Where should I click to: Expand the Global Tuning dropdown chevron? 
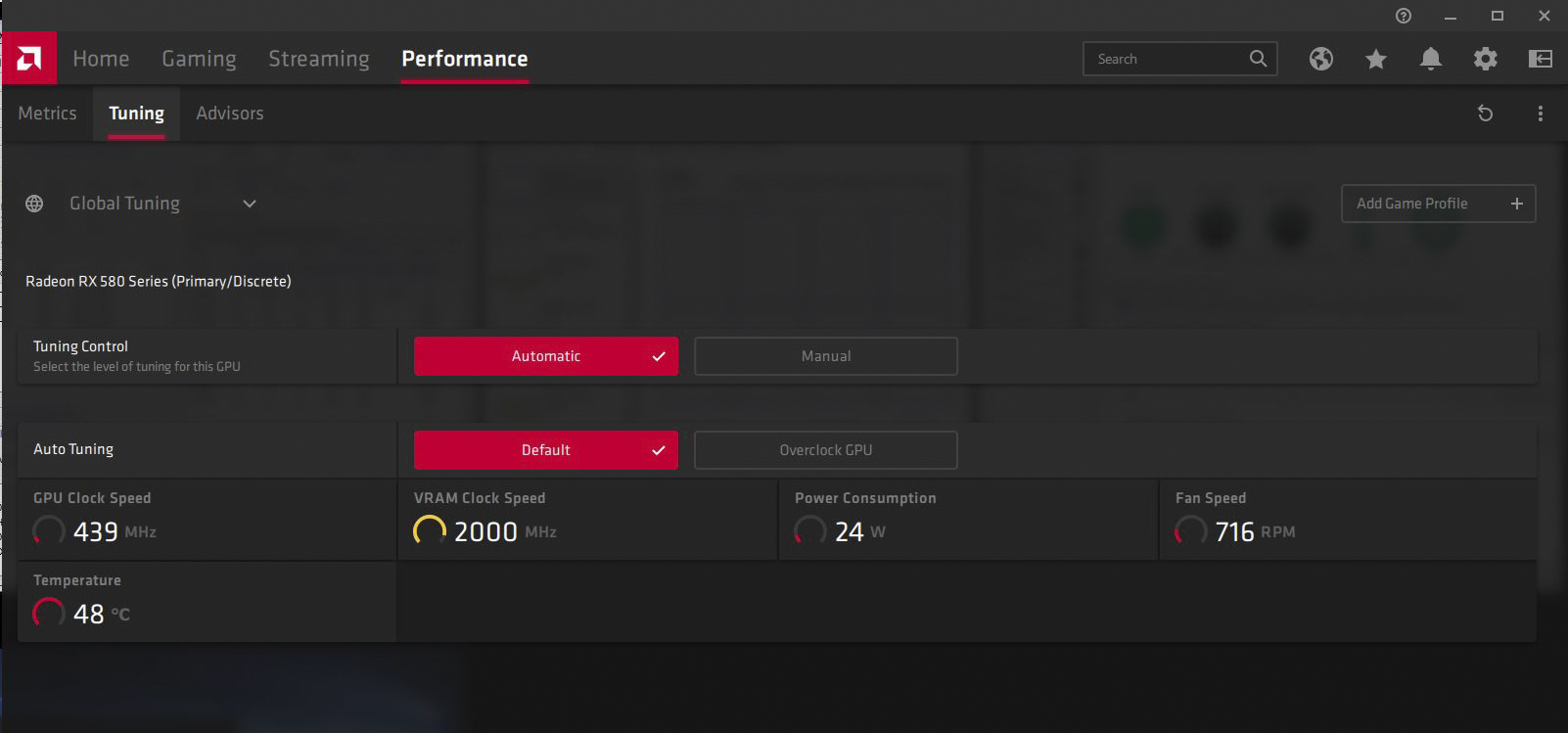pyautogui.click(x=250, y=204)
